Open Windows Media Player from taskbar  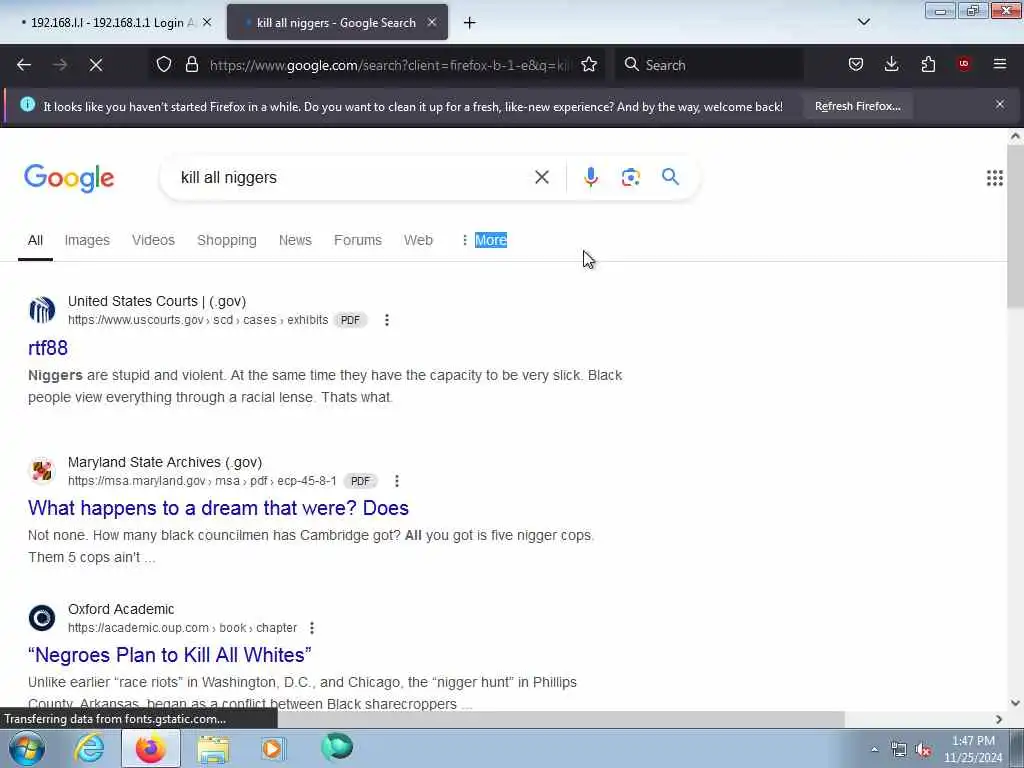273,748
